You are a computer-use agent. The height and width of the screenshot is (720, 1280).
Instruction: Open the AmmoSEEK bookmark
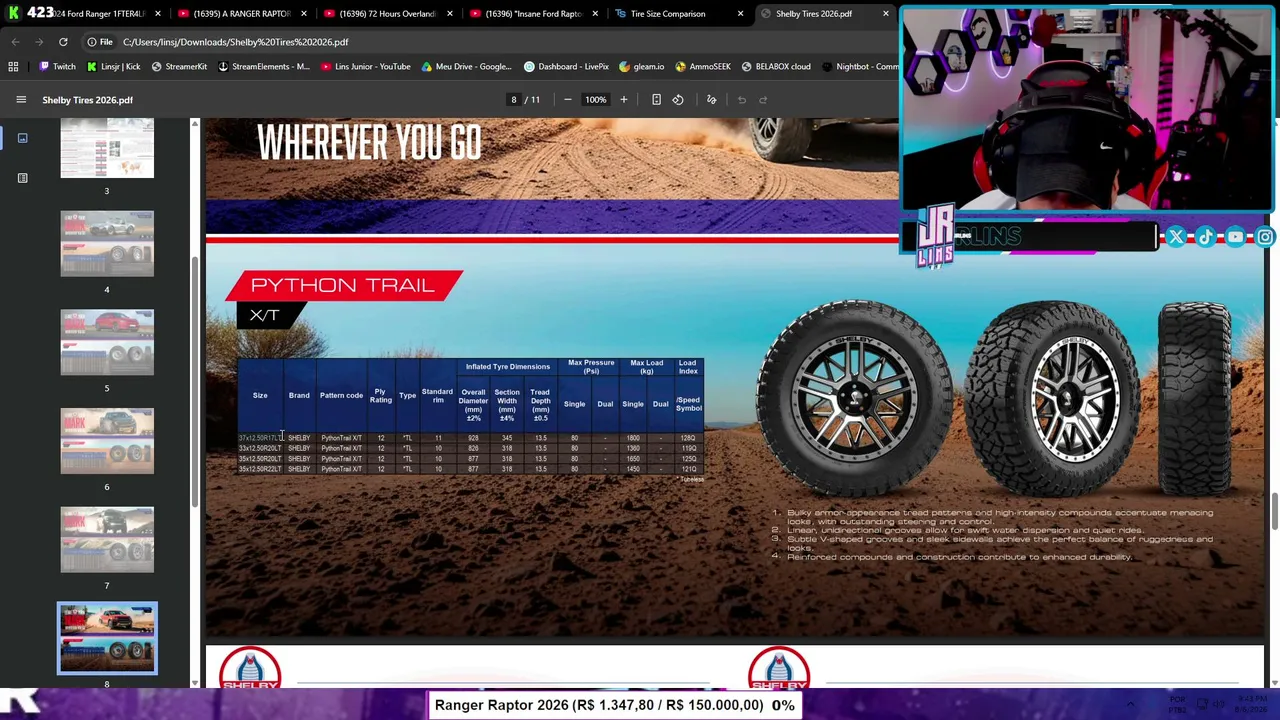click(x=702, y=67)
